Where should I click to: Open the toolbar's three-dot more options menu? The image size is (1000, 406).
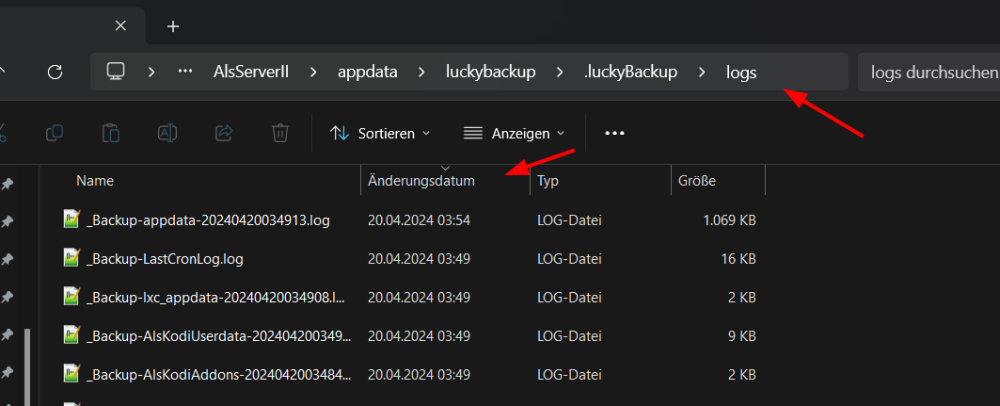614,133
